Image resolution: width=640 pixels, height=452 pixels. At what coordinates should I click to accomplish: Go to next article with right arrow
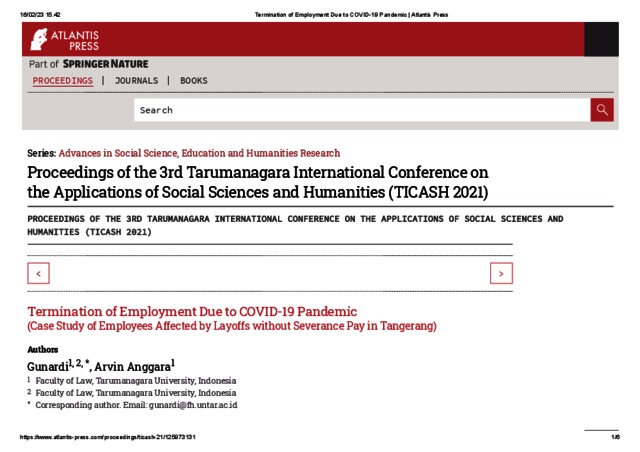pyautogui.click(x=501, y=273)
